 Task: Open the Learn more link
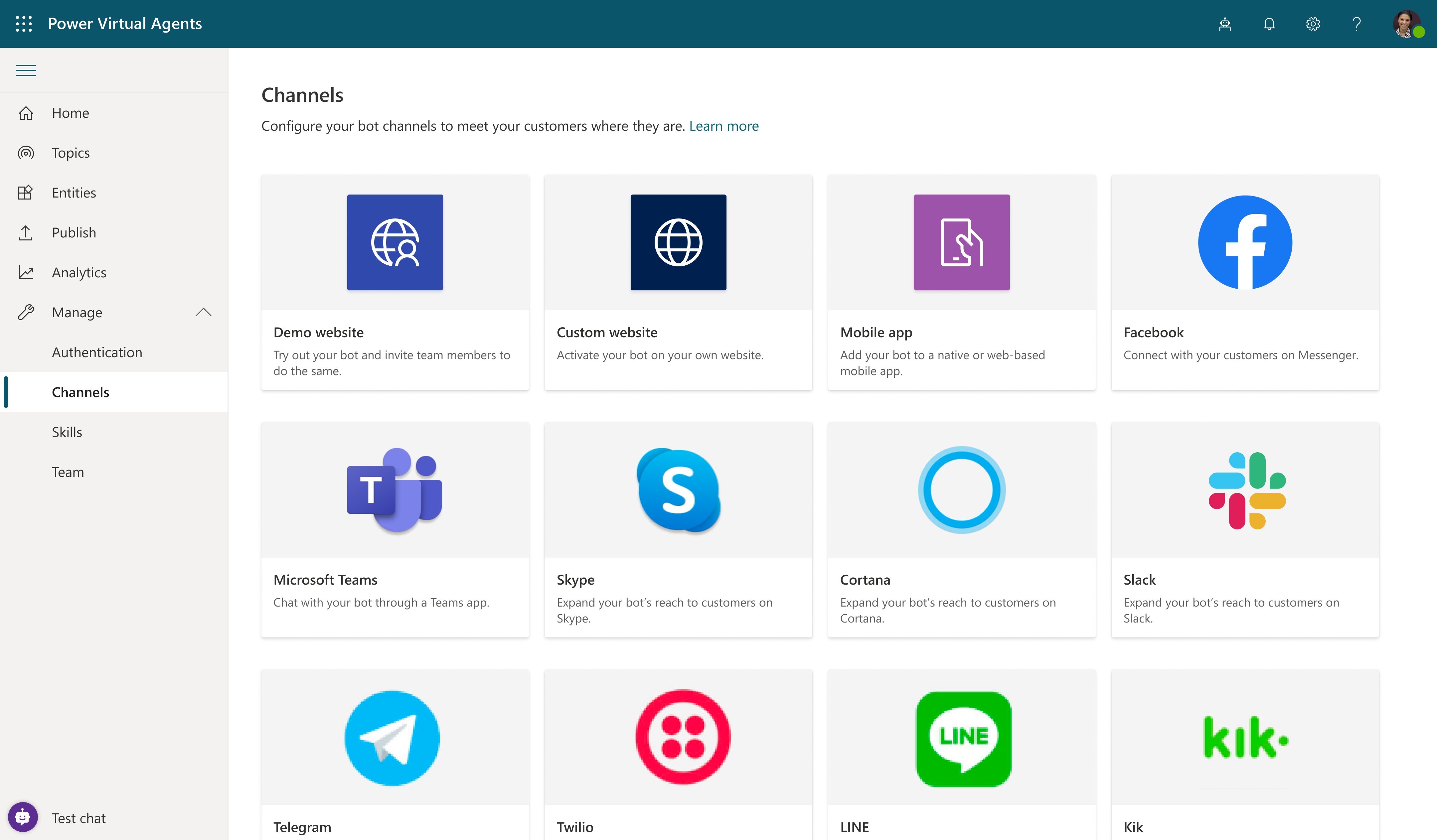723,125
